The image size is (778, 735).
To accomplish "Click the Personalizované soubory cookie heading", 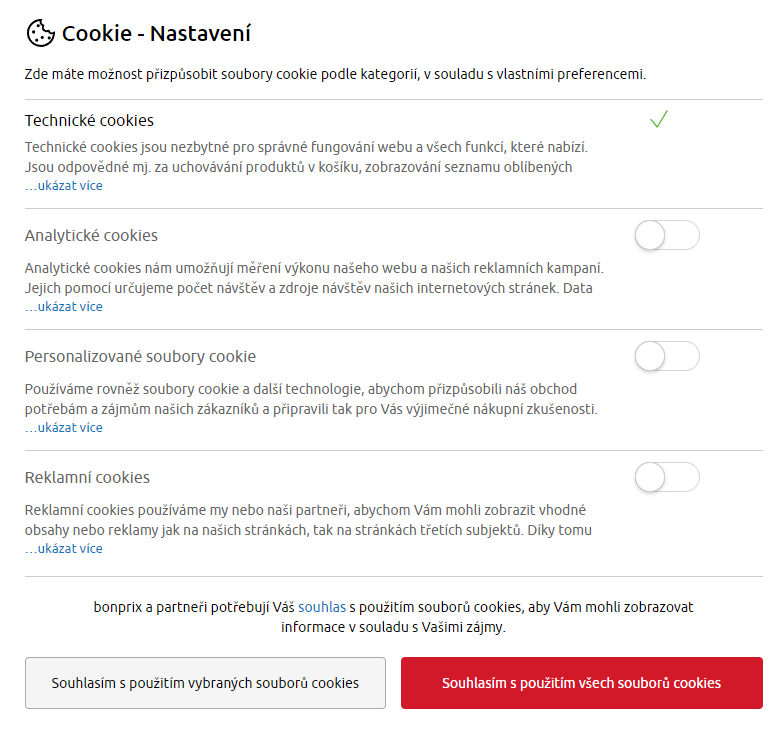I will (x=140, y=357).
